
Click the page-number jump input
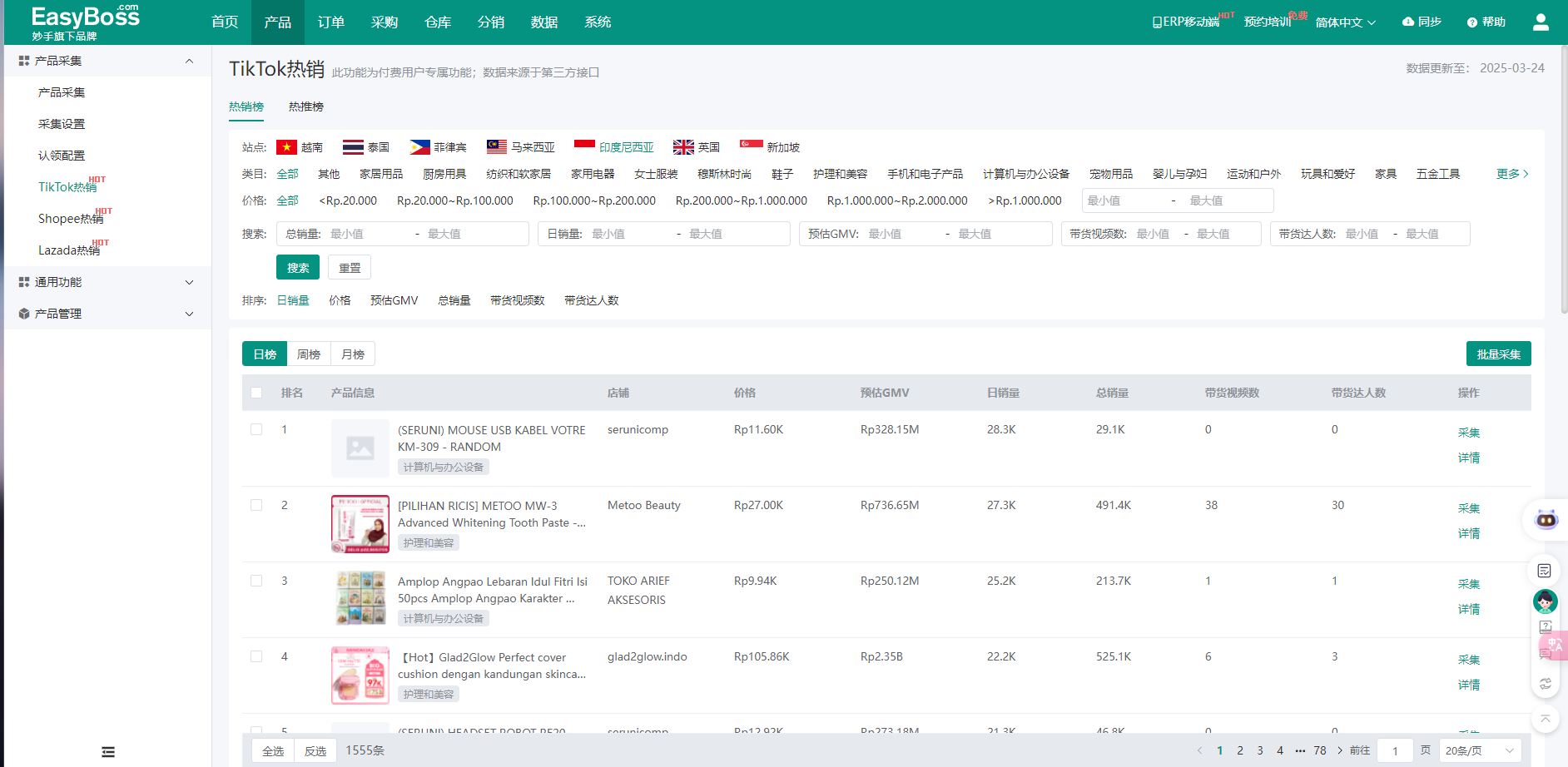click(1395, 750)
